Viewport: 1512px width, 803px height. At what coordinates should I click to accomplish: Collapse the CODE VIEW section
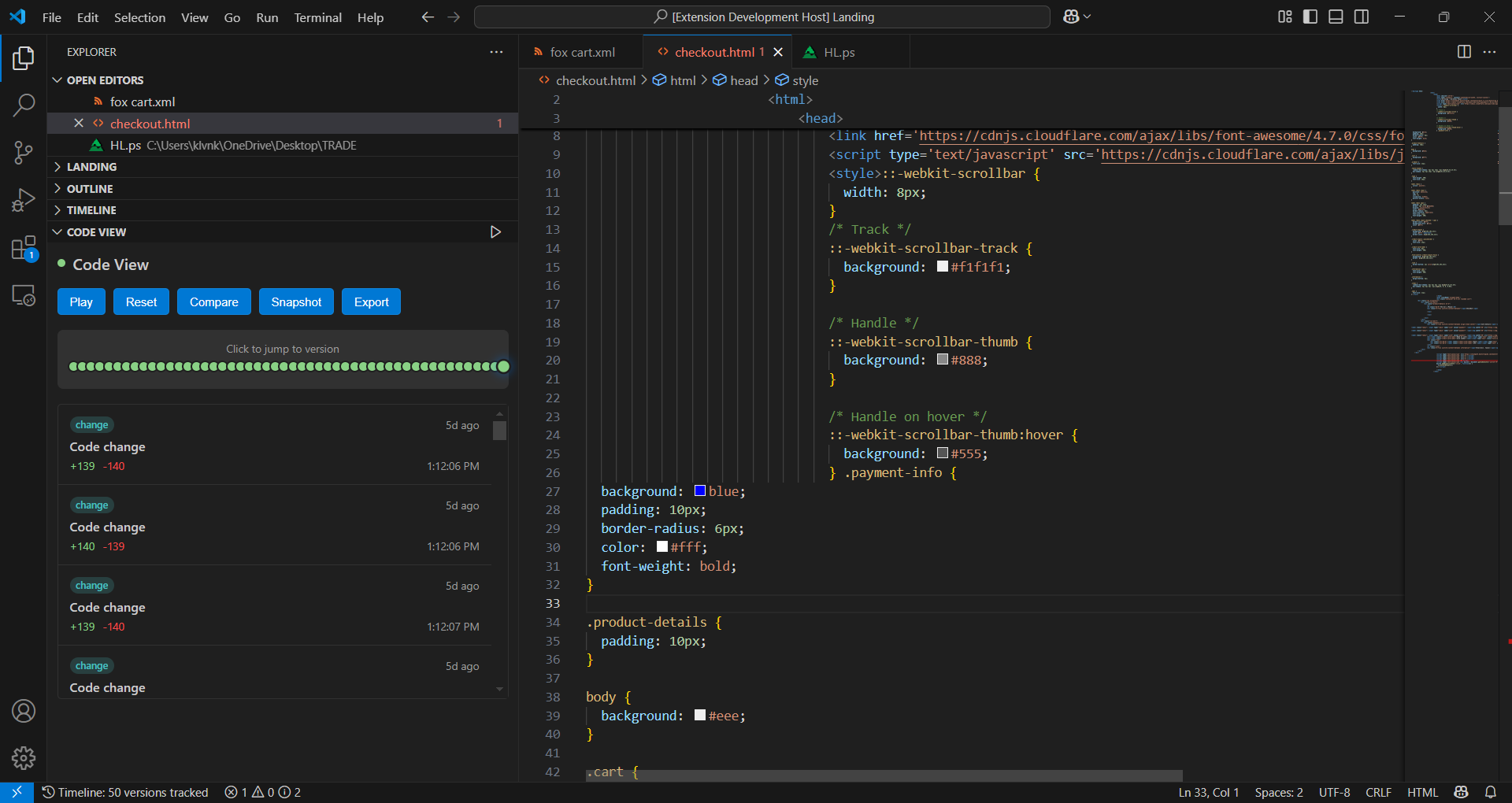tap(96, 232)
